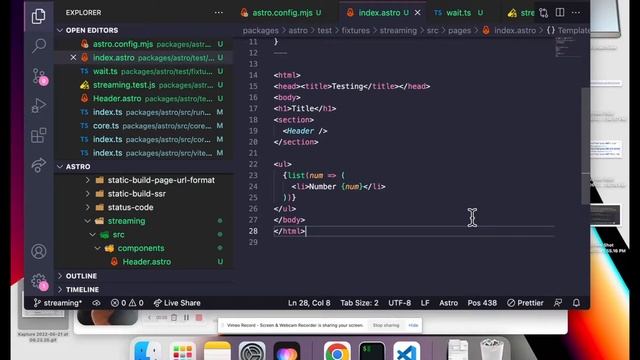Image resolution: width=640 pixels, height=360 pixels.
Task: Open astro.config.mjs from Open Editors
Action: [123, 44]
